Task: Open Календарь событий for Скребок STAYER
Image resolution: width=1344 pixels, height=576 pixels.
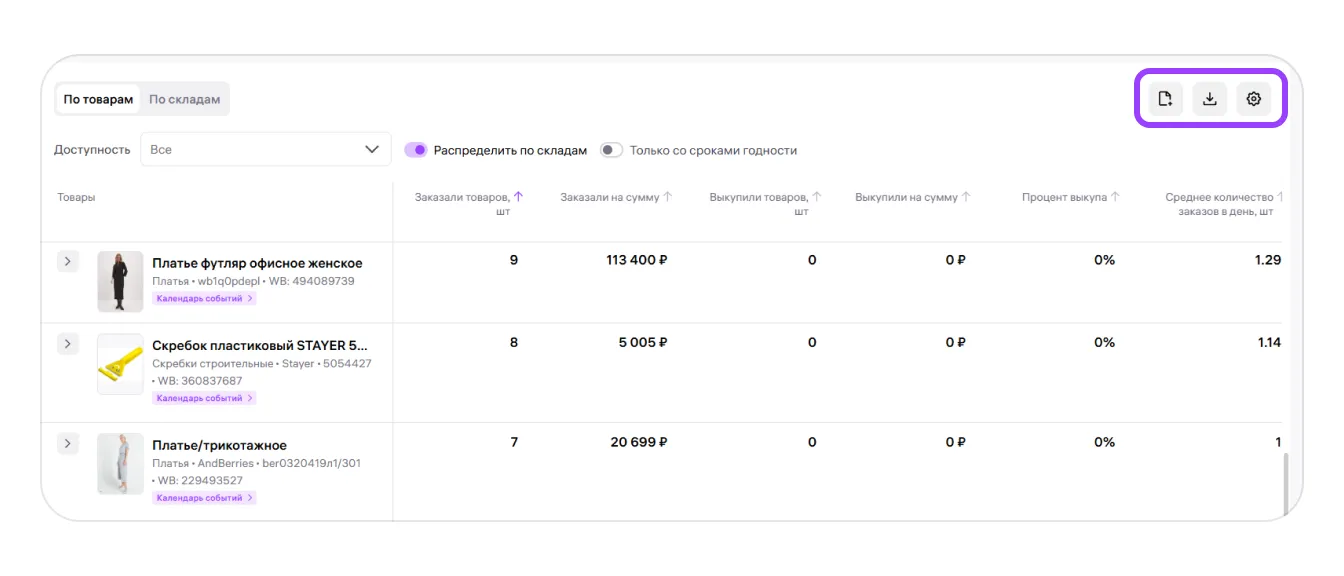Action: 204,398
